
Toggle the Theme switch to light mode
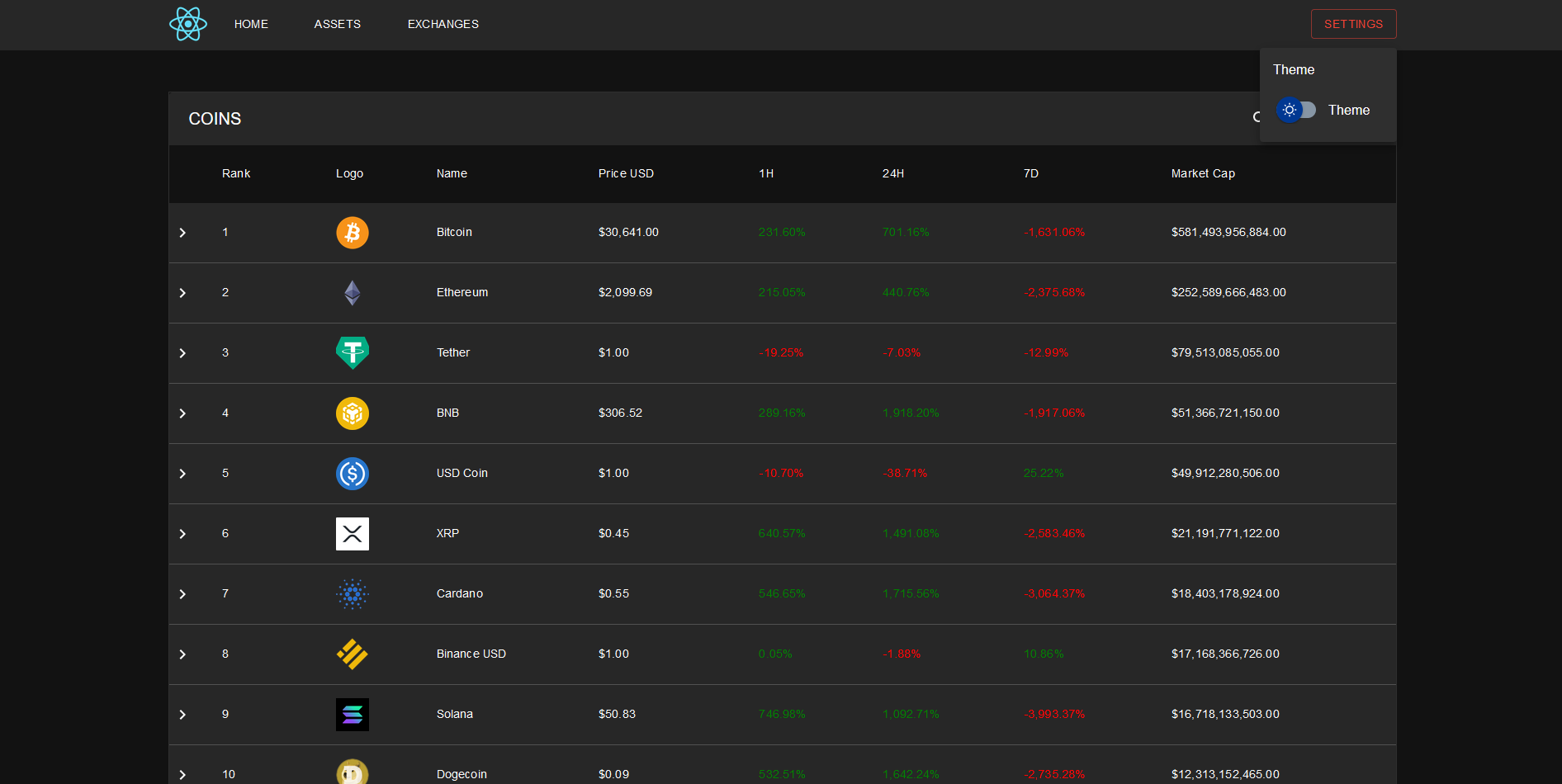[1298, 110]
